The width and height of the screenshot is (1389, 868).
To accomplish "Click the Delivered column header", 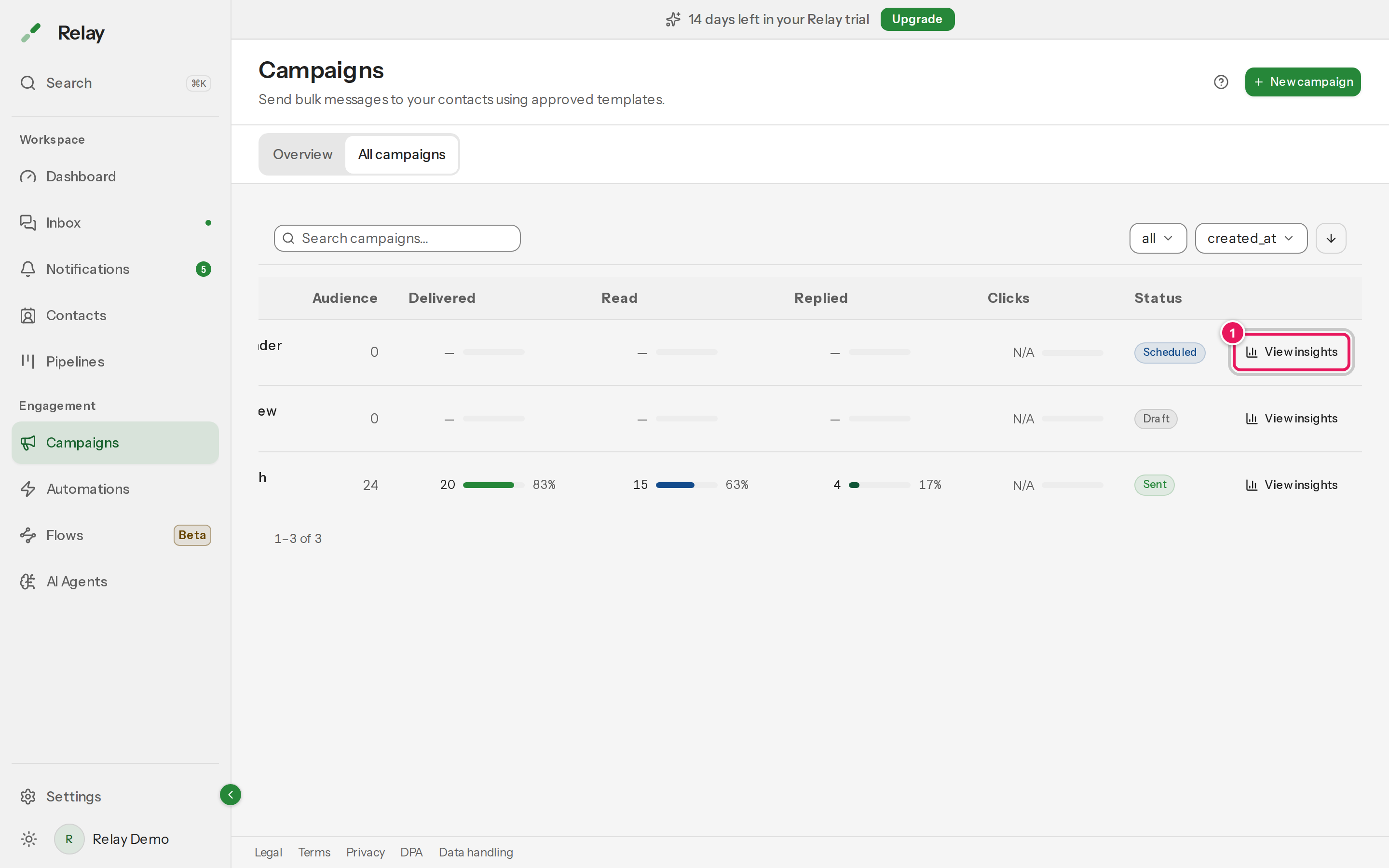I will (x=442, y=298).
